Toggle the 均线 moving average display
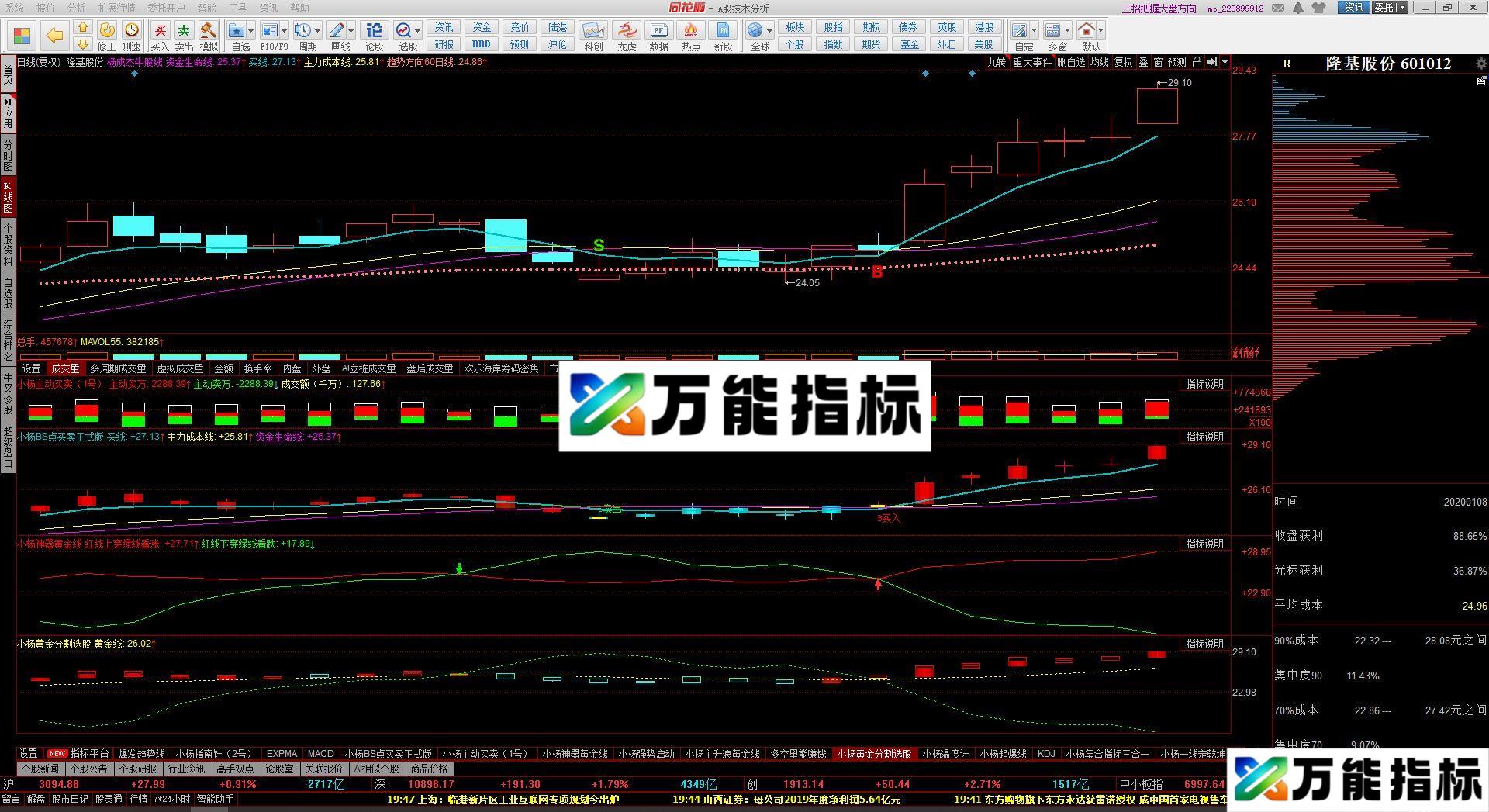This screenshot has height=812, width=1489. 1099,63
